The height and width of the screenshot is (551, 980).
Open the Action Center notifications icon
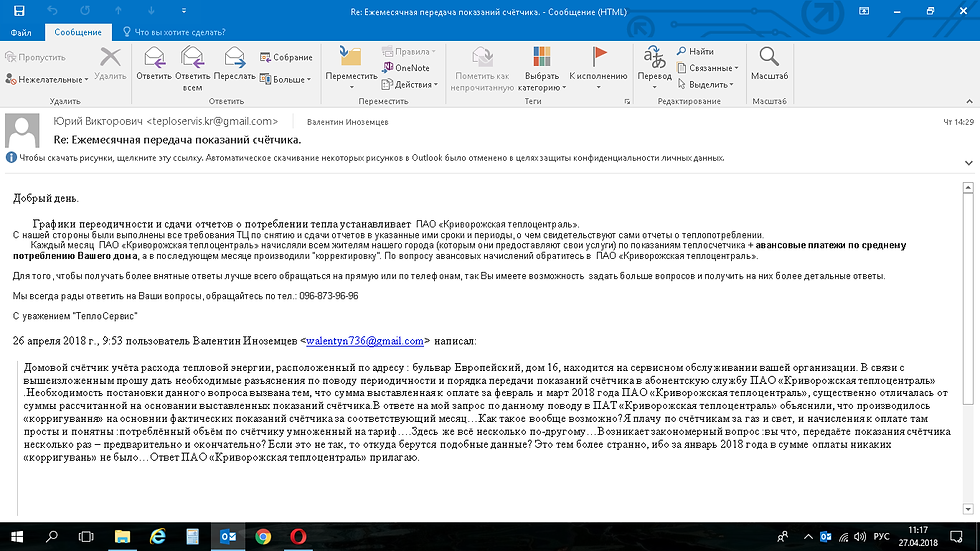(x=956, y=537)
